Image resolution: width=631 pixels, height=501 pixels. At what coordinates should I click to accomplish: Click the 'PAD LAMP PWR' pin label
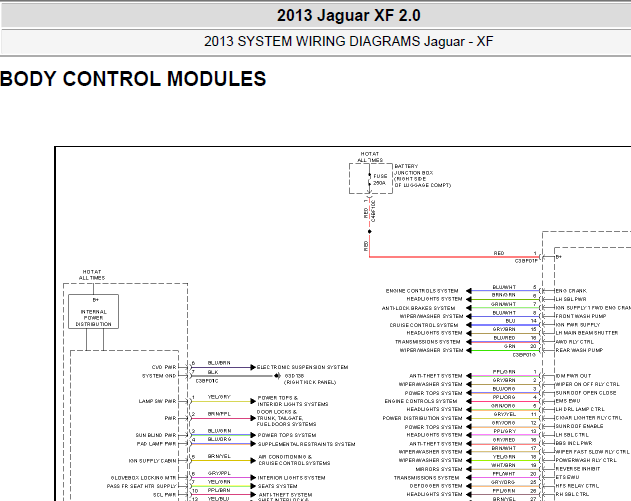pyautogui.click(x=157, y=444)
